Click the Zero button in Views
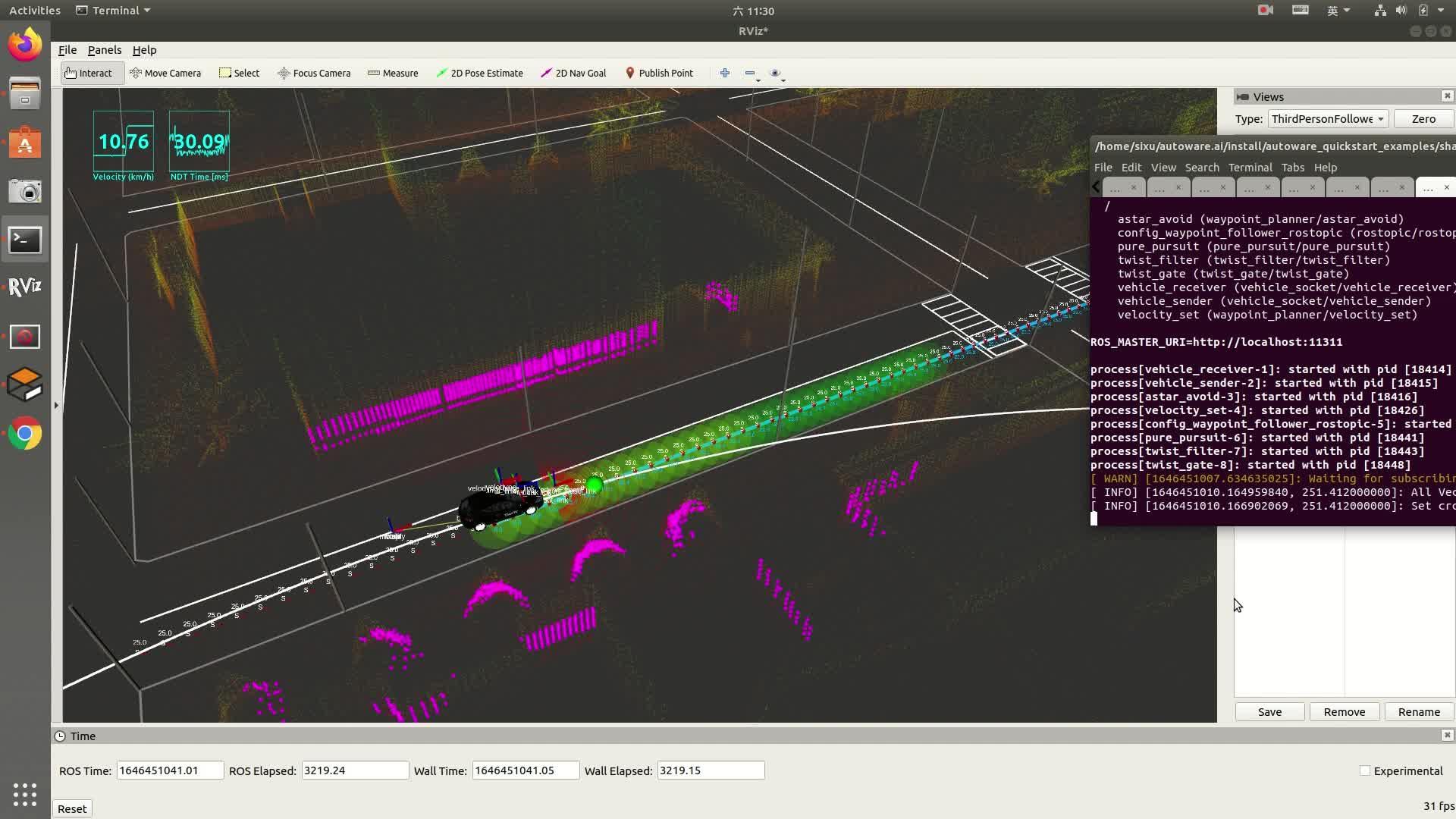Viewport: 1456px width, 819px height. (1423, 119)
